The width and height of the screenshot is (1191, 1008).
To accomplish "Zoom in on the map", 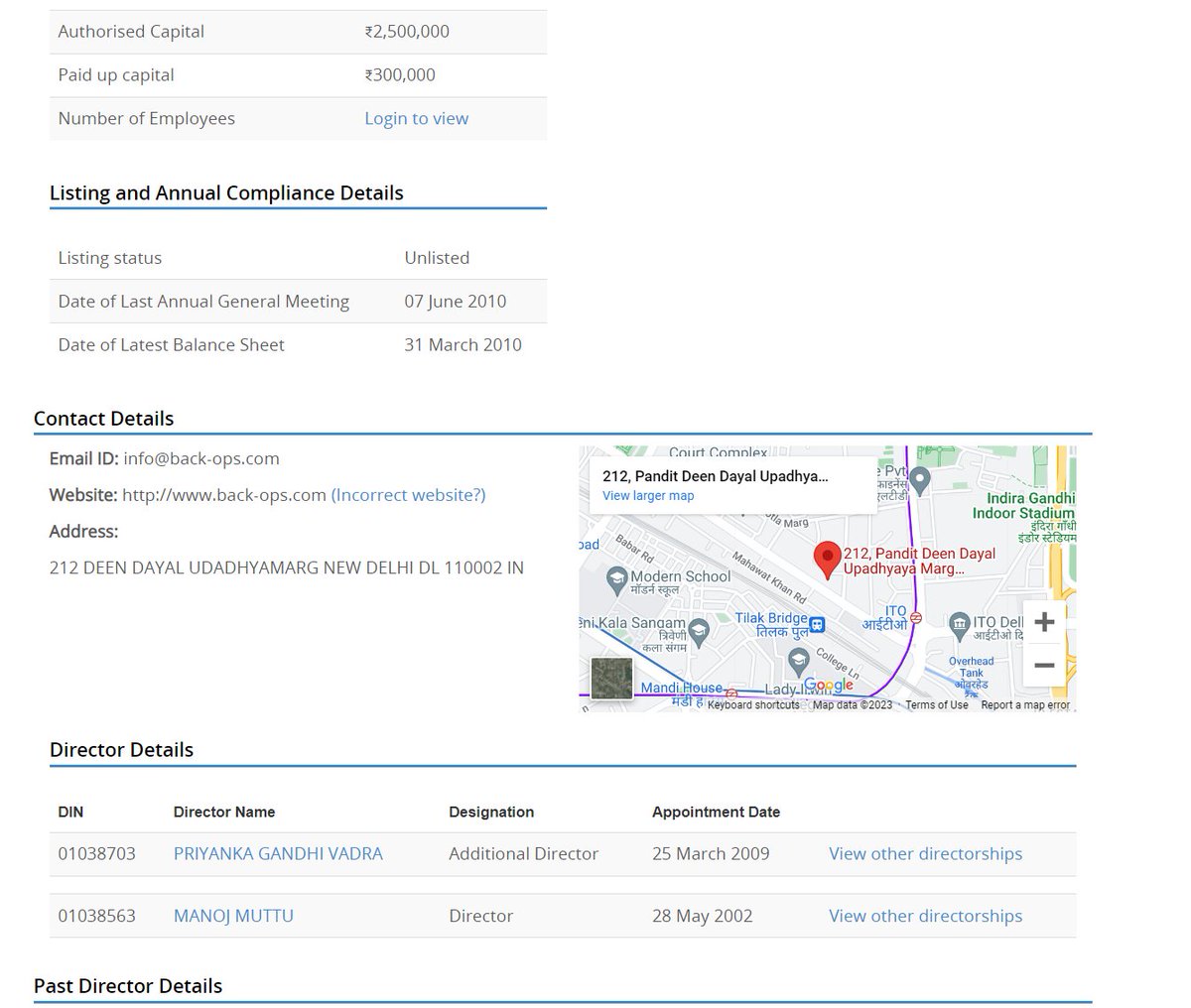I will [x=1044, y=622].
